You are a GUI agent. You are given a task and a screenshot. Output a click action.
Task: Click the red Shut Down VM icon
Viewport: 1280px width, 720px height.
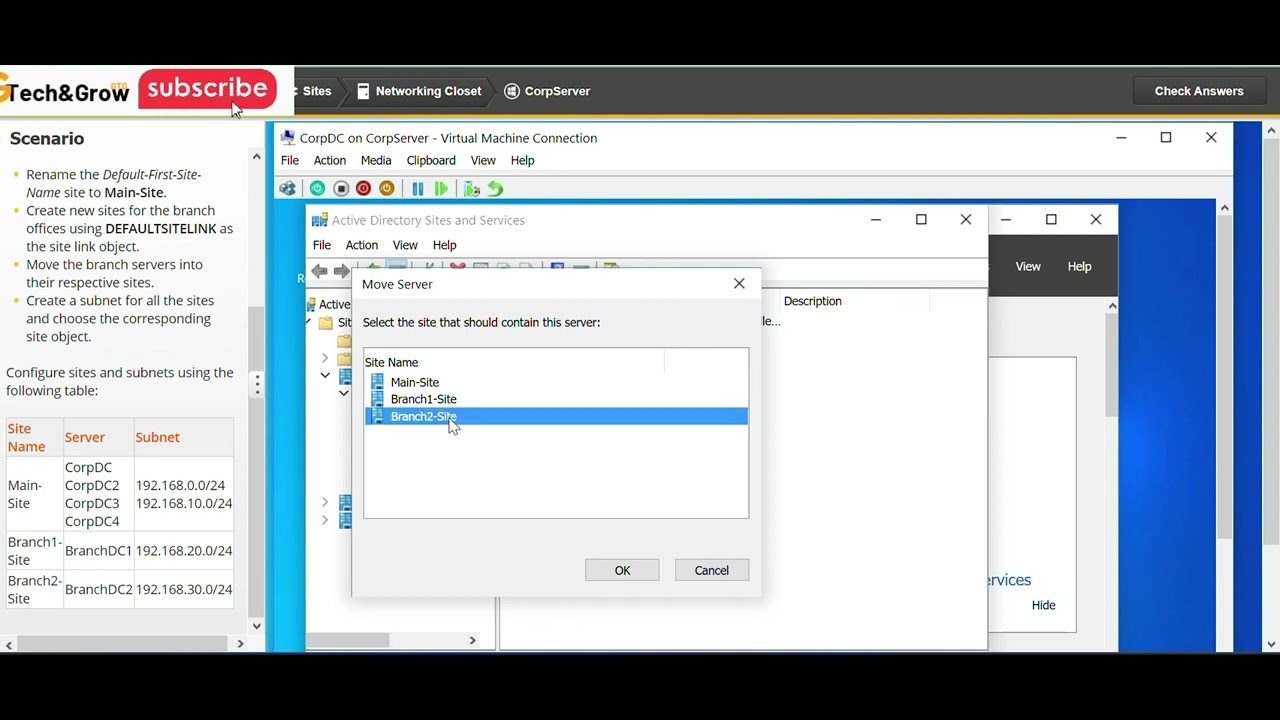point(364,189)
